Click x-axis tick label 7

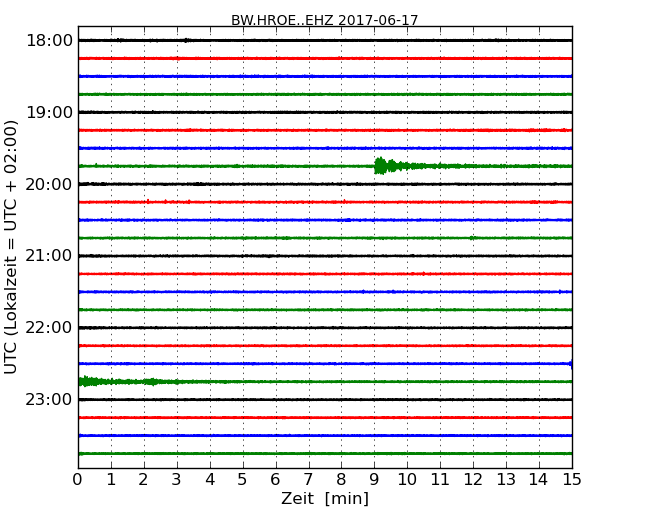click(x=308, y=480)
